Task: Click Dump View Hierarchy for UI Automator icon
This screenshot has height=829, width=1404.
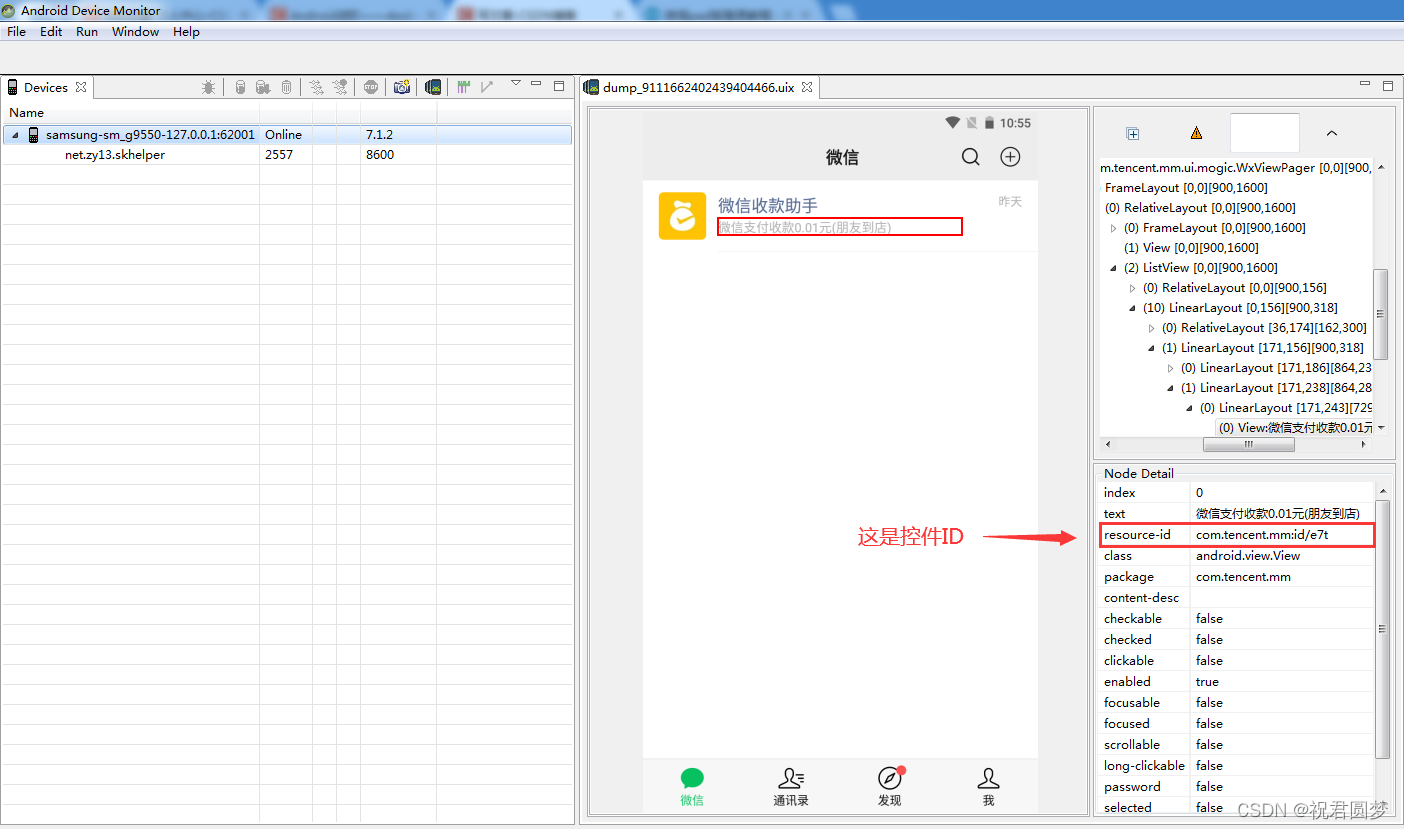Action: click(433, 87)
